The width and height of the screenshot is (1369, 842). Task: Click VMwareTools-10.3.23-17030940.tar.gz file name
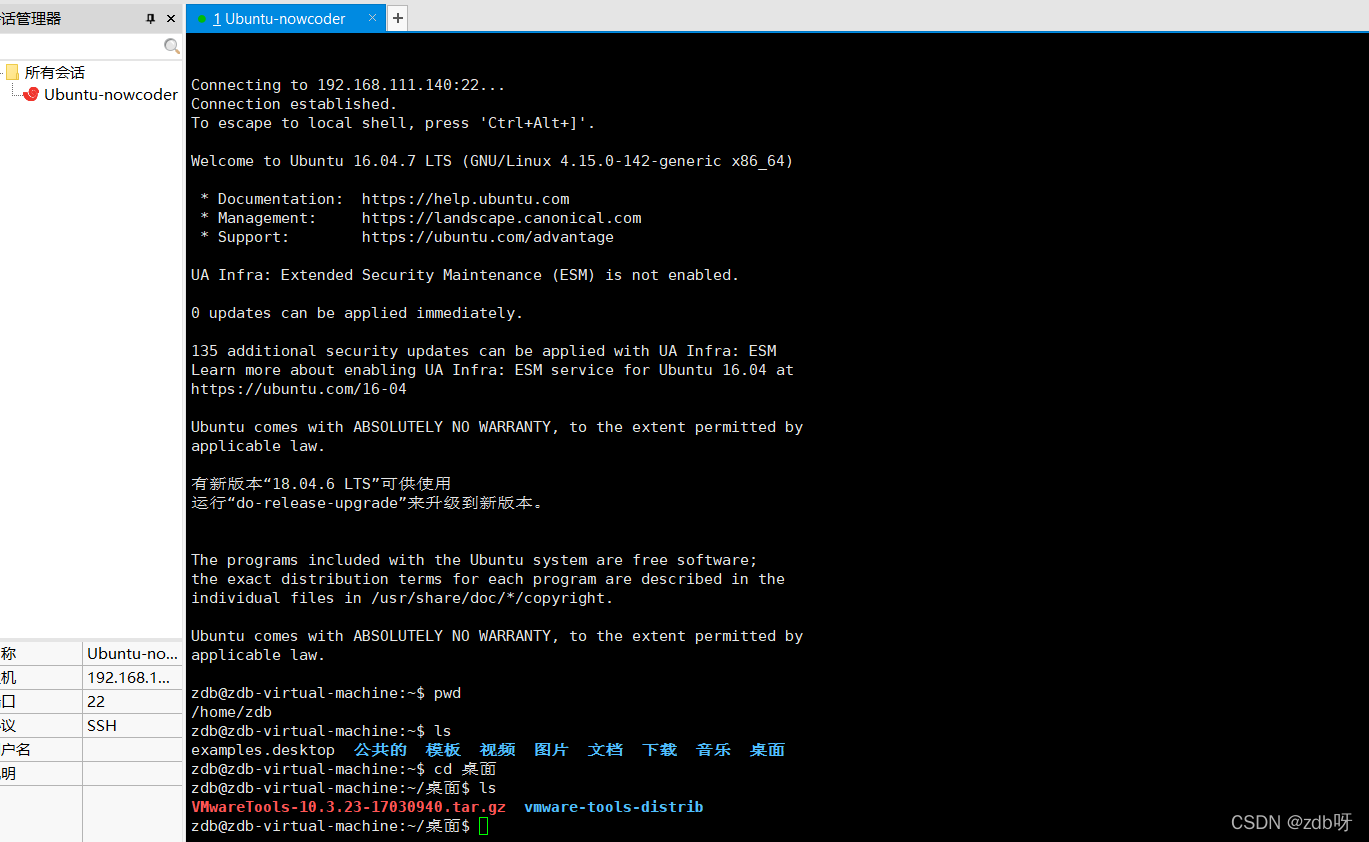tap(348, 807)
